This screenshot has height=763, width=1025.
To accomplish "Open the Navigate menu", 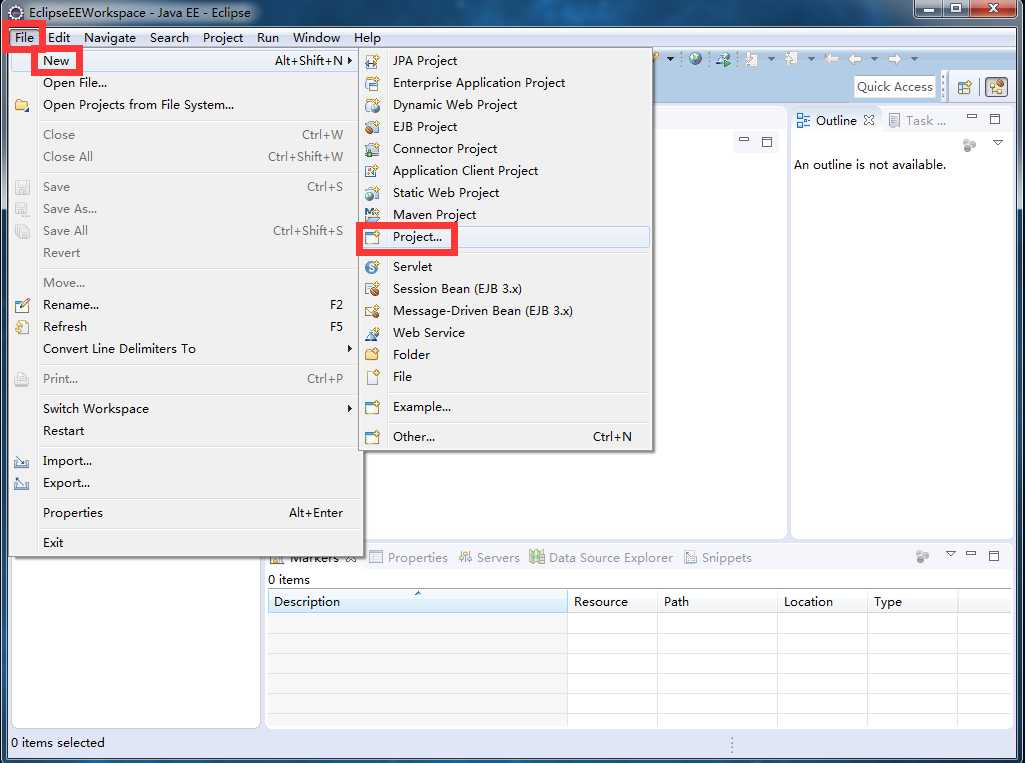I will click(110, 38).
